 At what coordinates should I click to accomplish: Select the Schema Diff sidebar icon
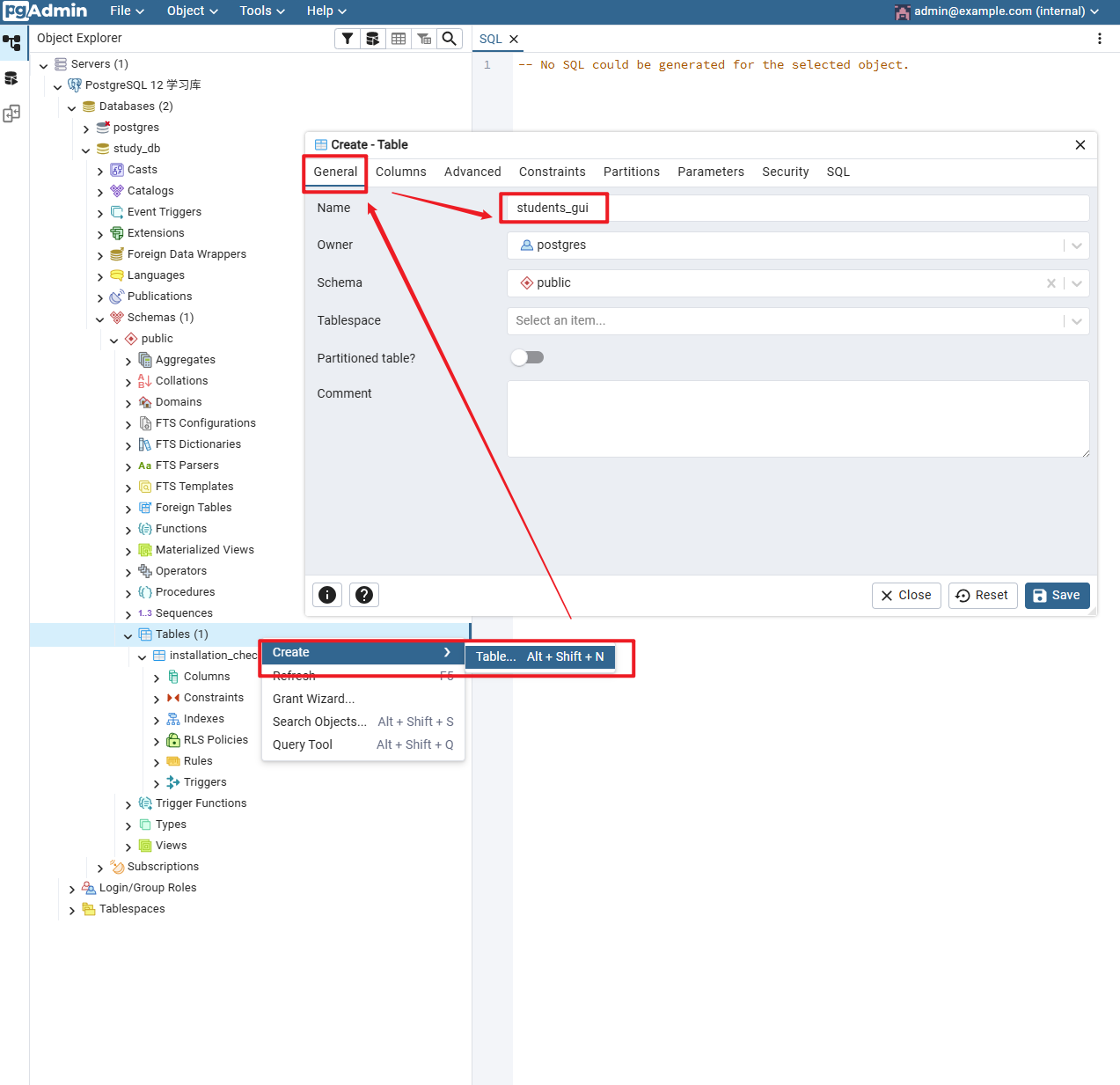point(11,114)
